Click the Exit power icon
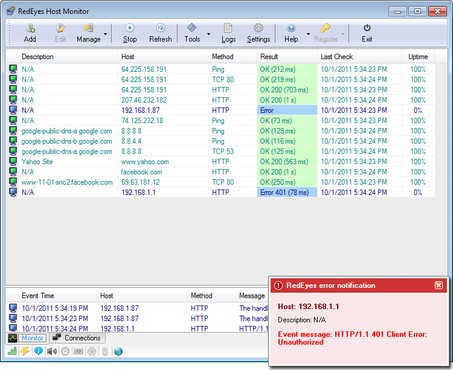453x370 pixels. pyautogui.click(x=367, y=28)
